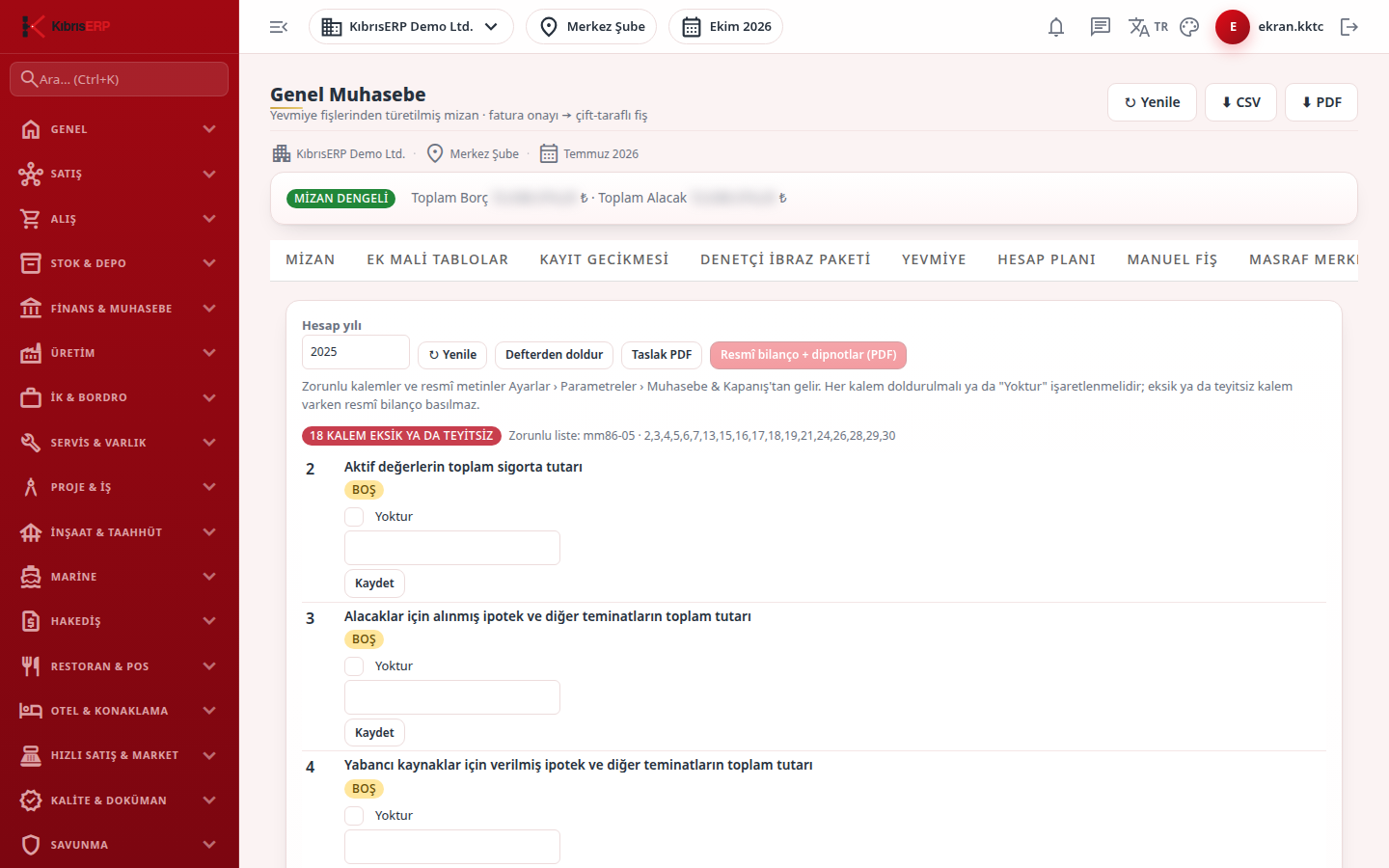Open the Ekim 2026 period selector
Screen dimensions: 1389x868
coord(725,27)
